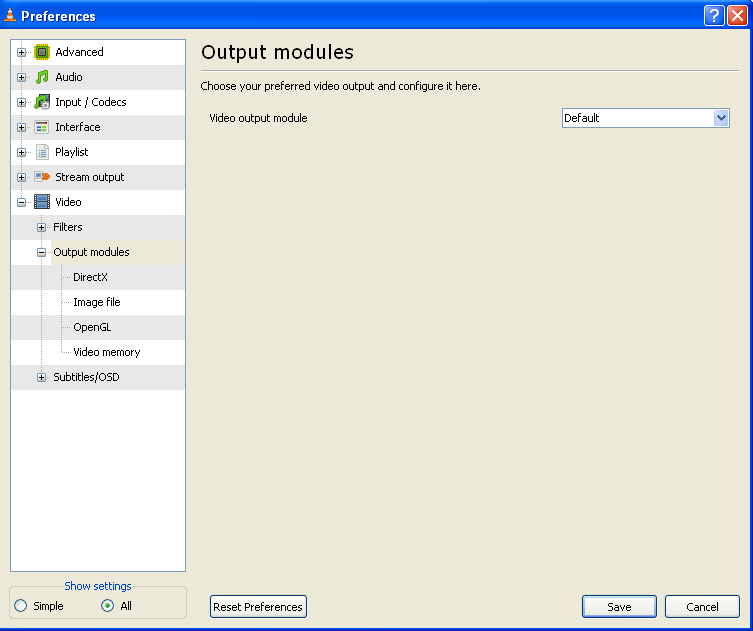Click the Playlist document icon
This screenshot has height=631, width=753.
click(42, 152)
